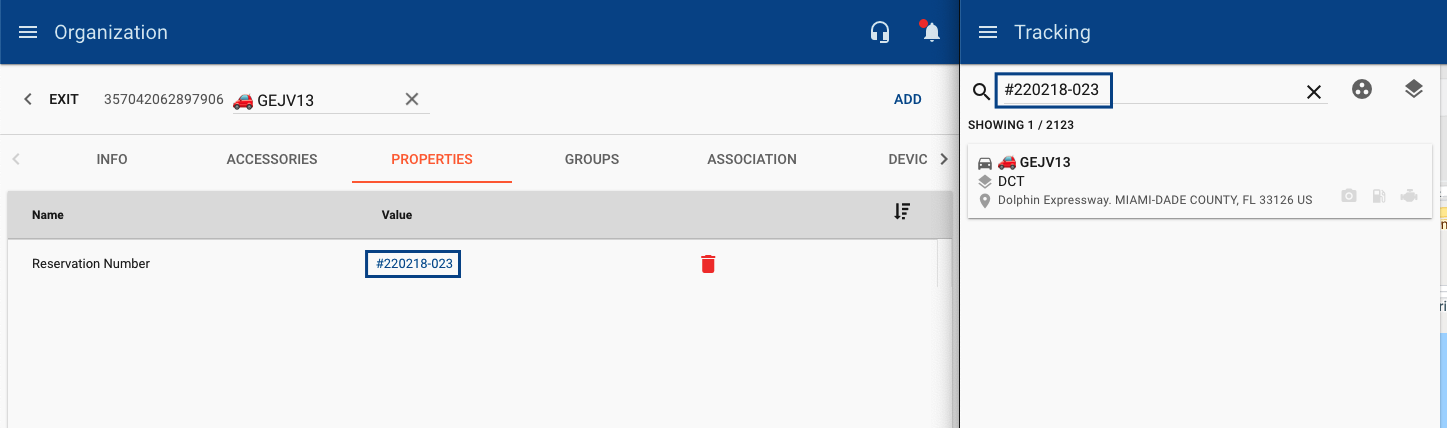Click the sort order icon

pos(902,212)
